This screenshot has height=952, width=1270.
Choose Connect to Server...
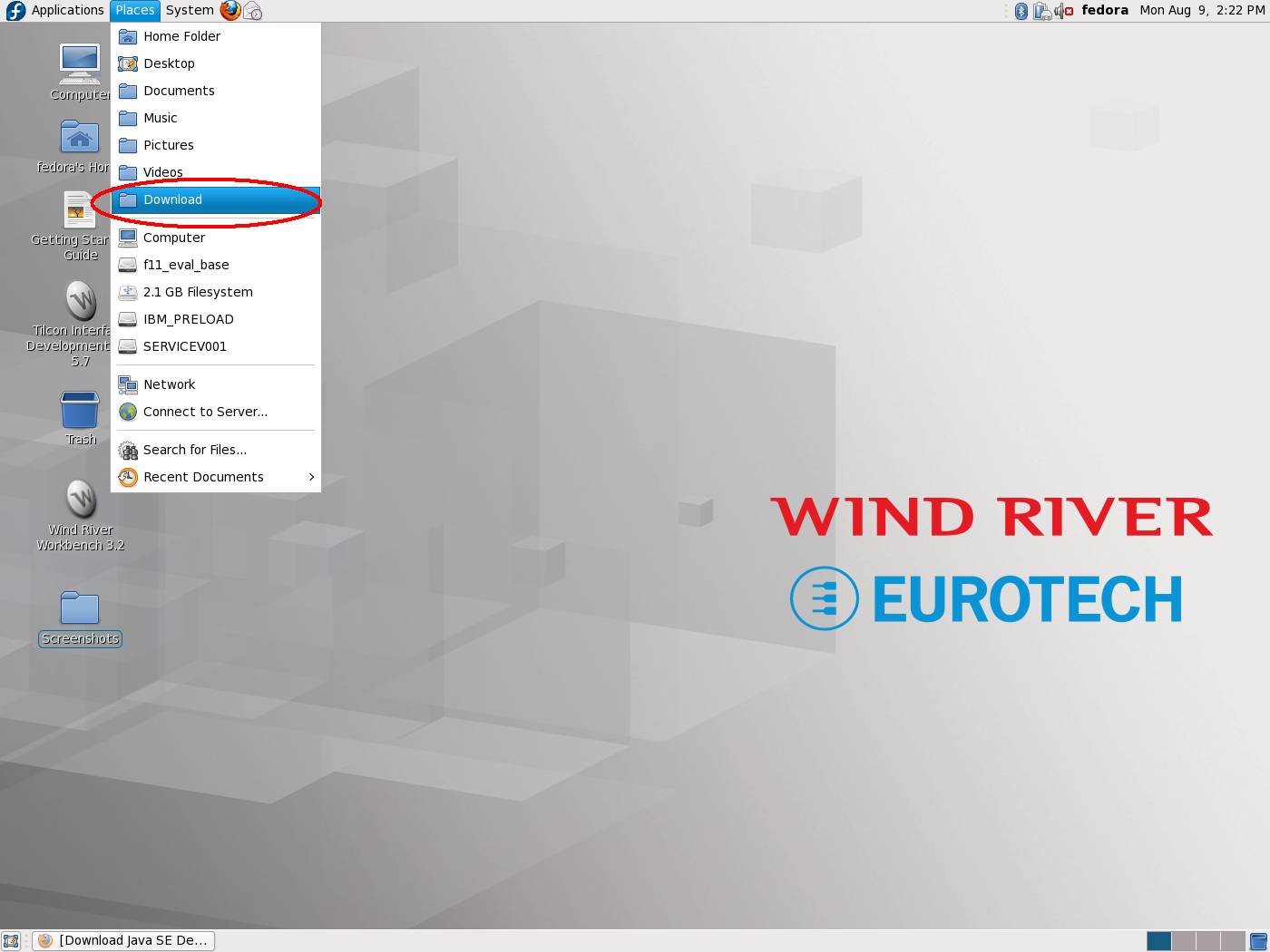[x=216, y=412]
